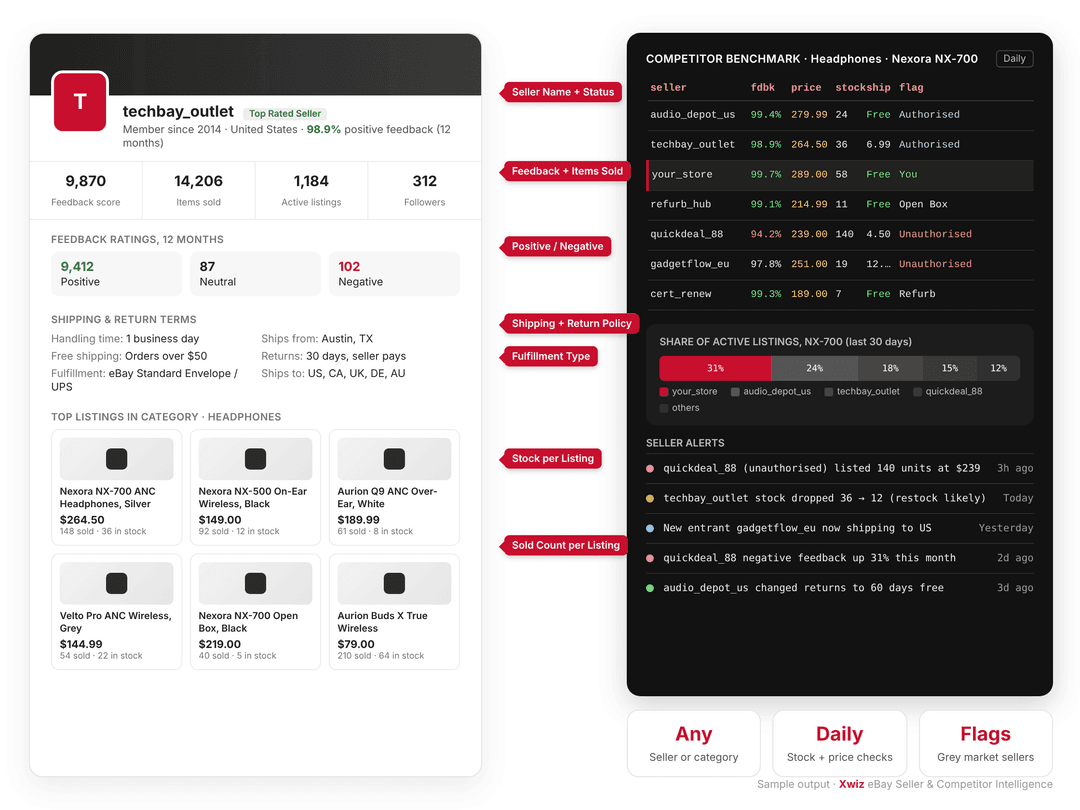Open the Xwiz brand link
The height and width of the screenshot is (810, 1080).
click(x=851, y=784)
